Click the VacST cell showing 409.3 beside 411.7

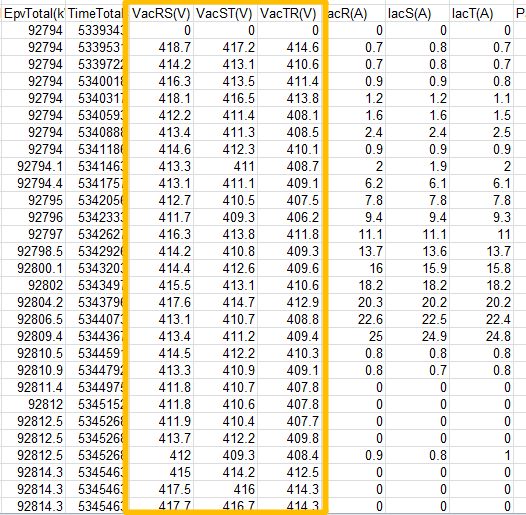point(225,217)
